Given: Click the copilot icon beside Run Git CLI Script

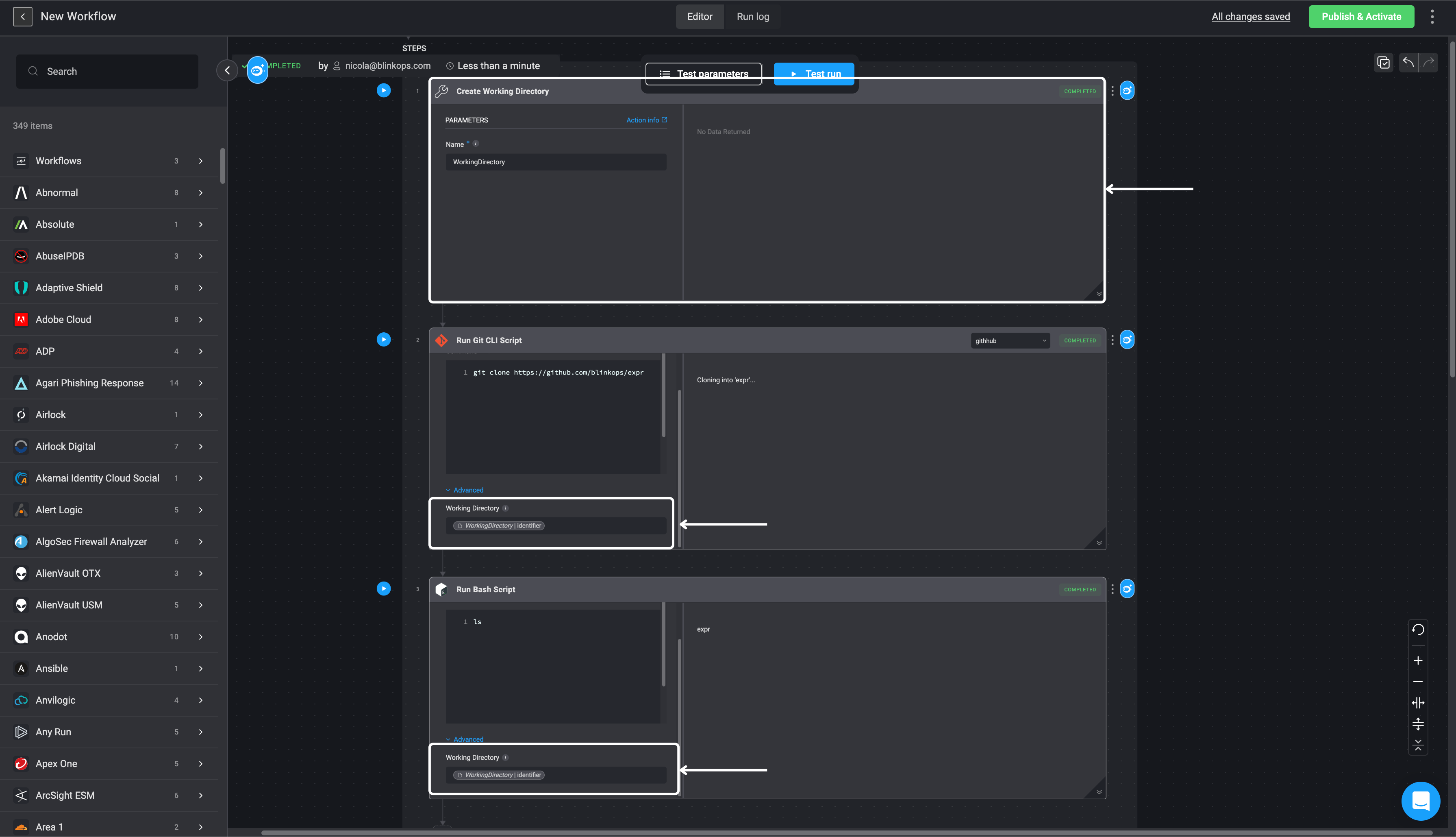Looking at the screenshot, I should coord(1128,340).
